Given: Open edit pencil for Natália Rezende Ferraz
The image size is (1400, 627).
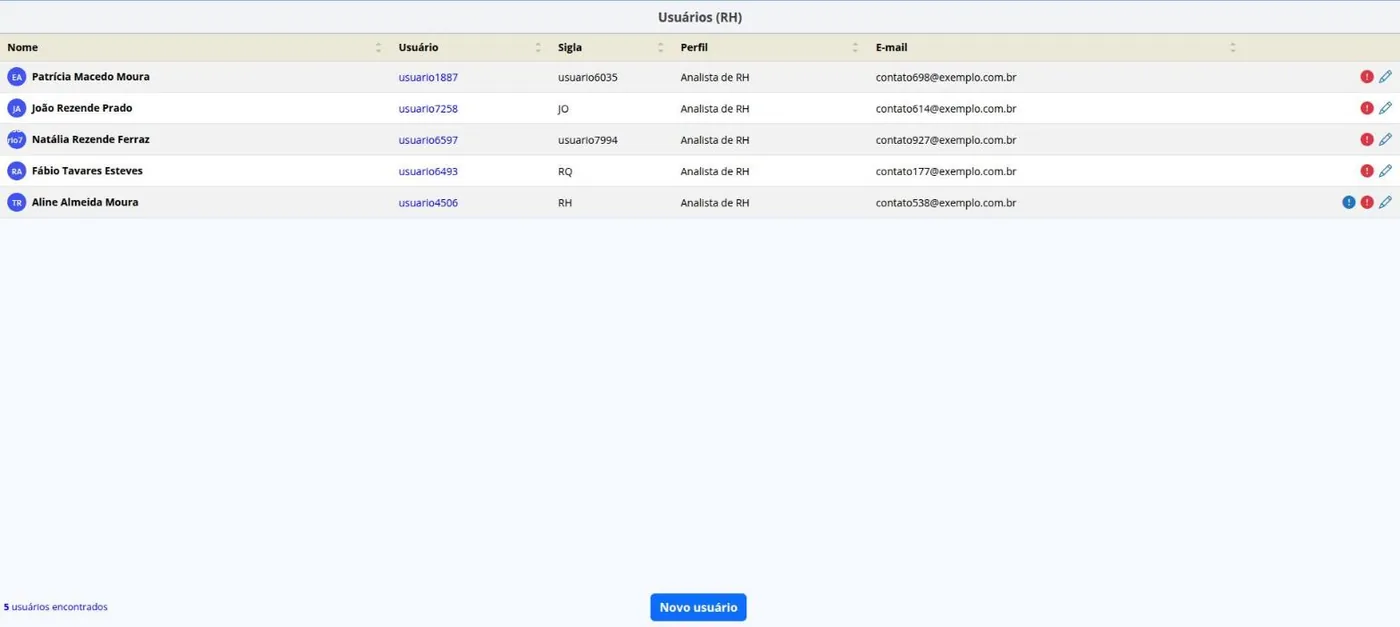Looking at the screenshot, I should tap(1385, 140).
